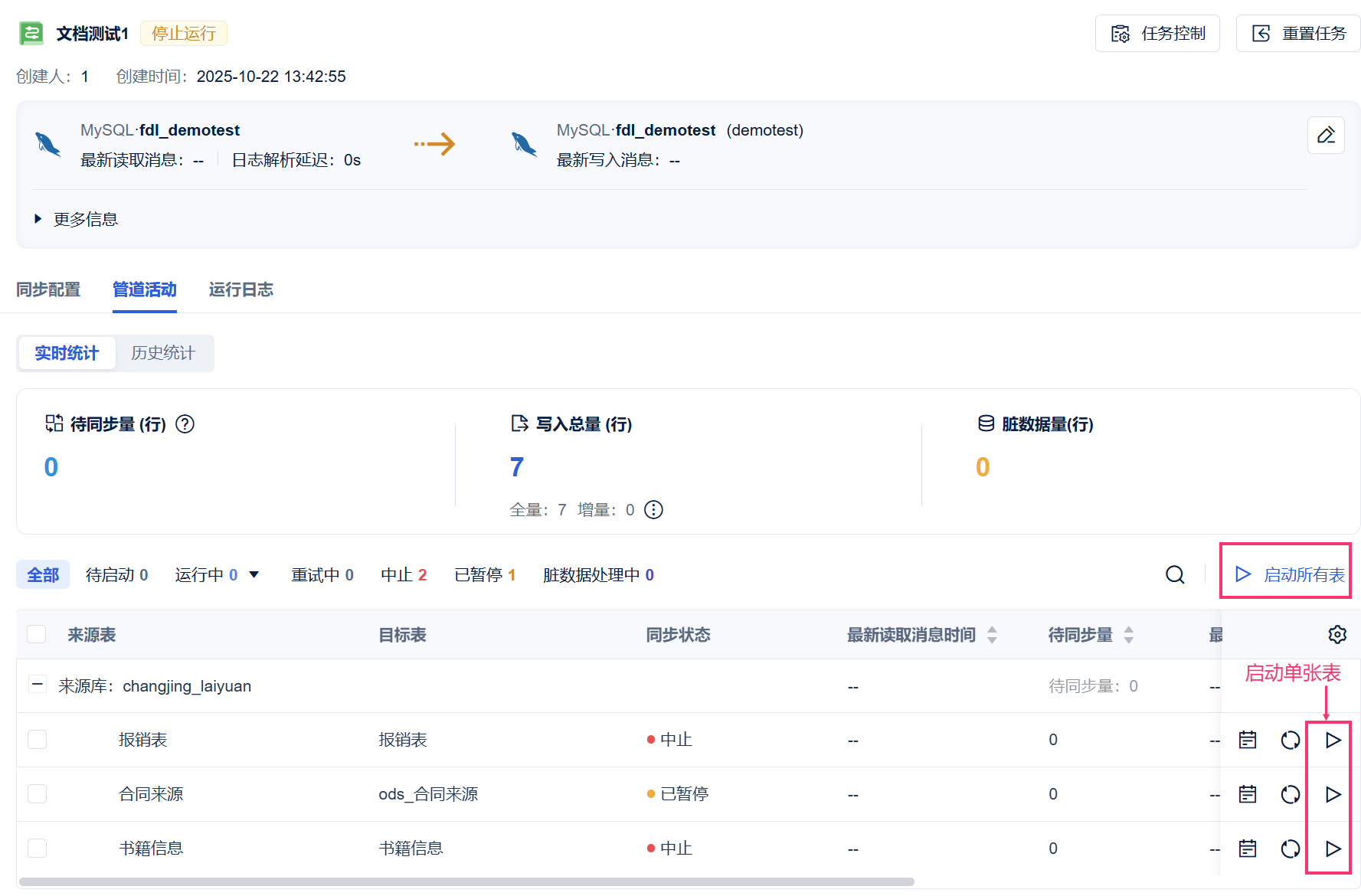Click help icon beside 待同步量 (行)

(x=185, y=423)
